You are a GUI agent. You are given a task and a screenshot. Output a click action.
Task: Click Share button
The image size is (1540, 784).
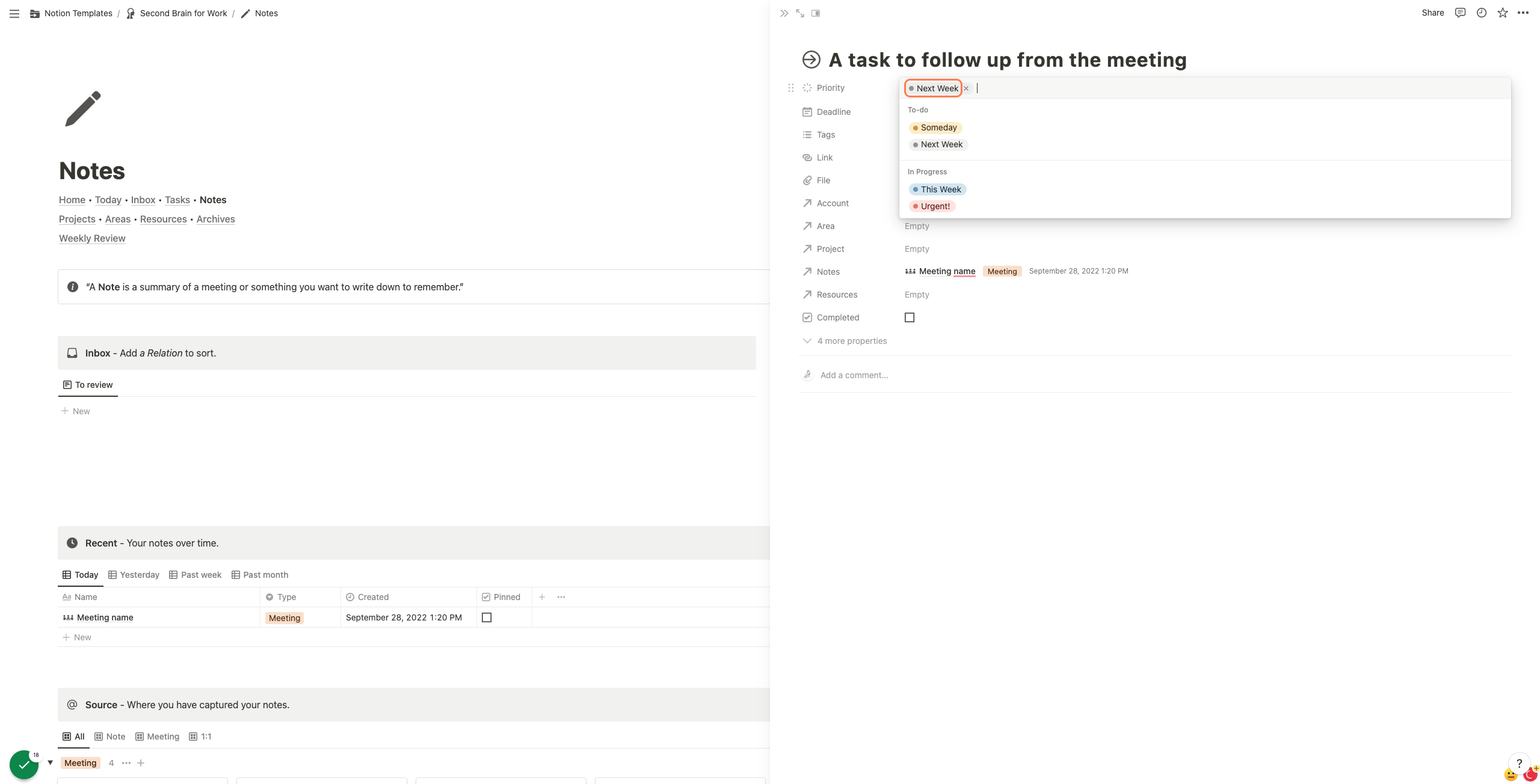click(x=1432, y=13)
